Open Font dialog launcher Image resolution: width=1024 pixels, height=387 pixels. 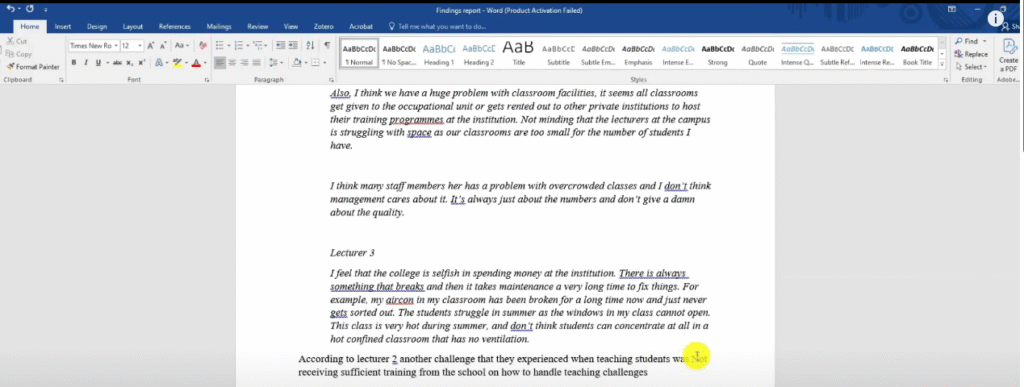[x=206, y=80]
